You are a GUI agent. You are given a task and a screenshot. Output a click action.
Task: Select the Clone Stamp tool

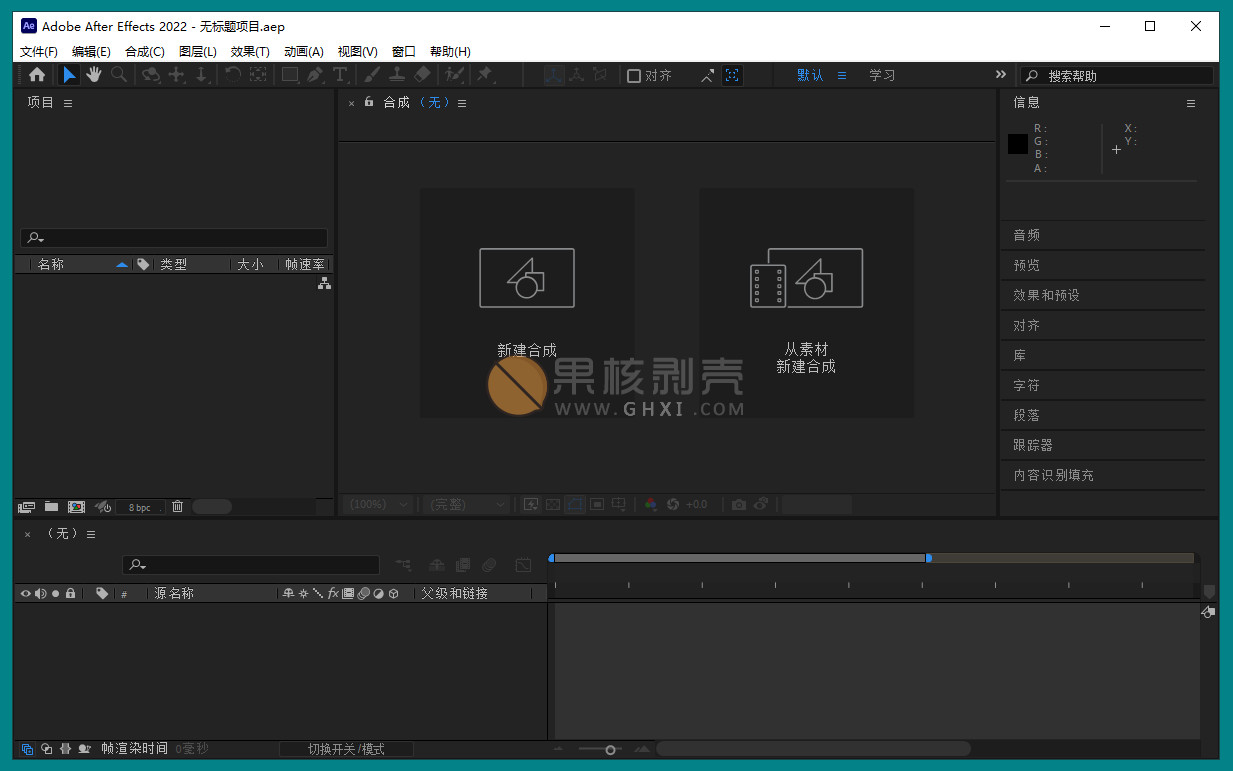click(x=397, y=75)
